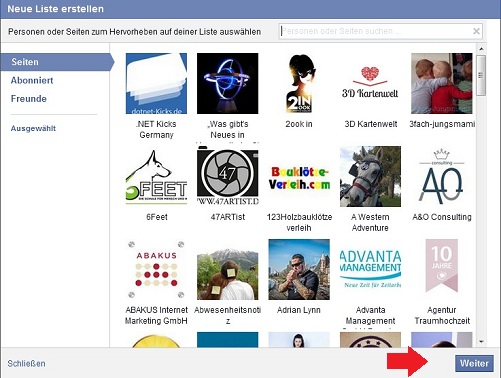
Task: Show the Ausgewählt items
Action: point(33,128)
